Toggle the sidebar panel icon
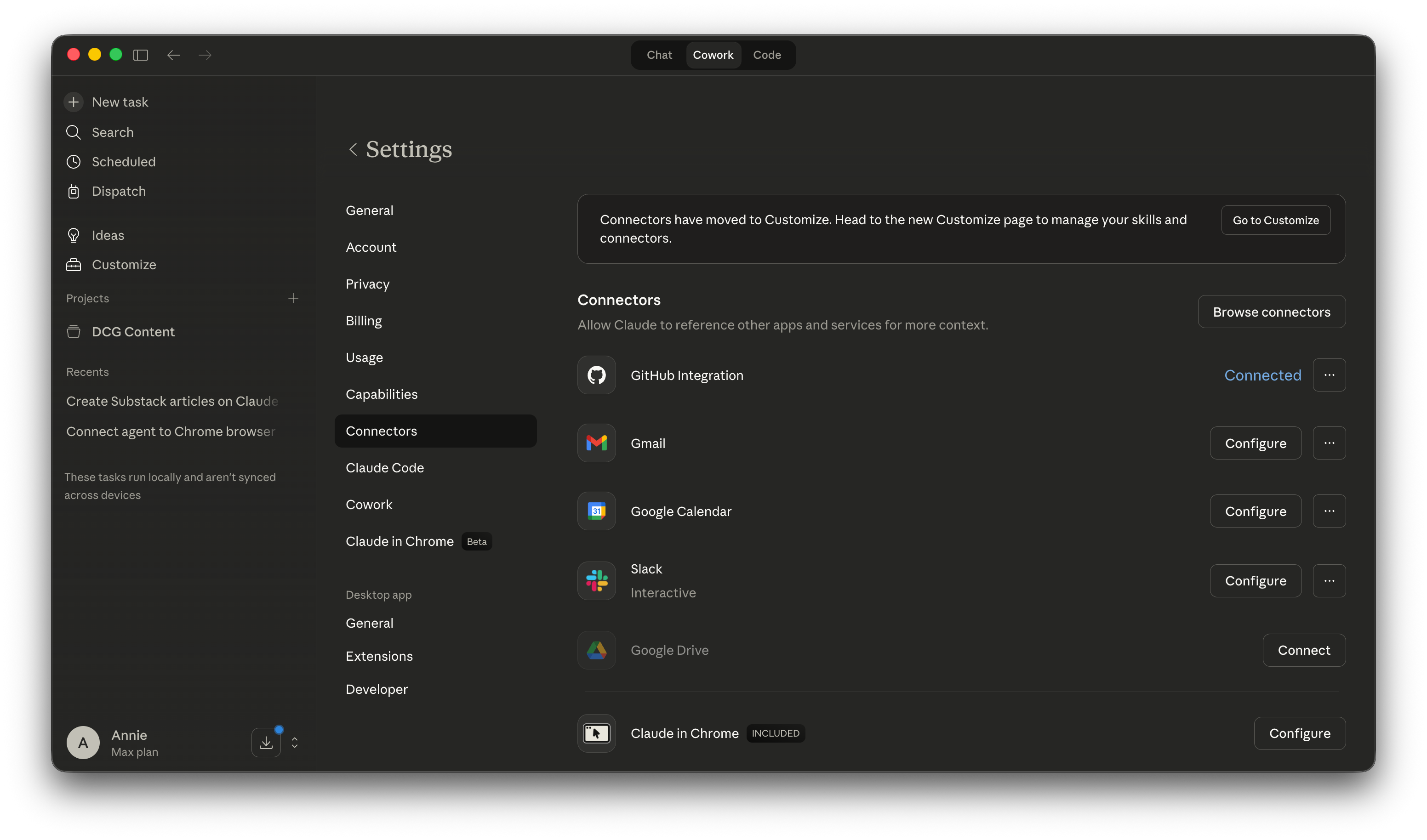The width and height of the screenshot is (1427, 840). coord(140,55)
